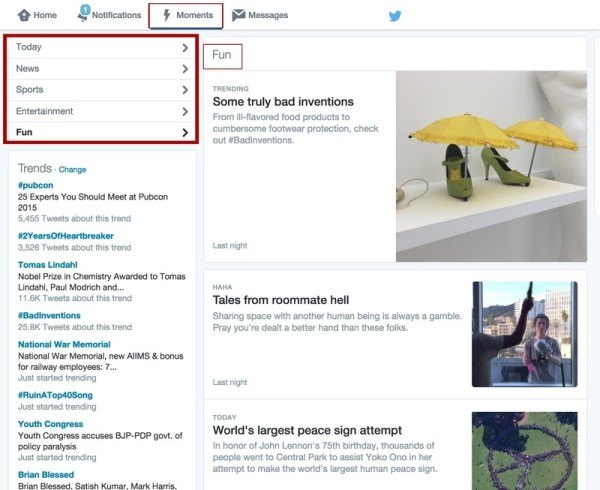
Task: Click the Moments lightning bolt icon
Action: 166,16
